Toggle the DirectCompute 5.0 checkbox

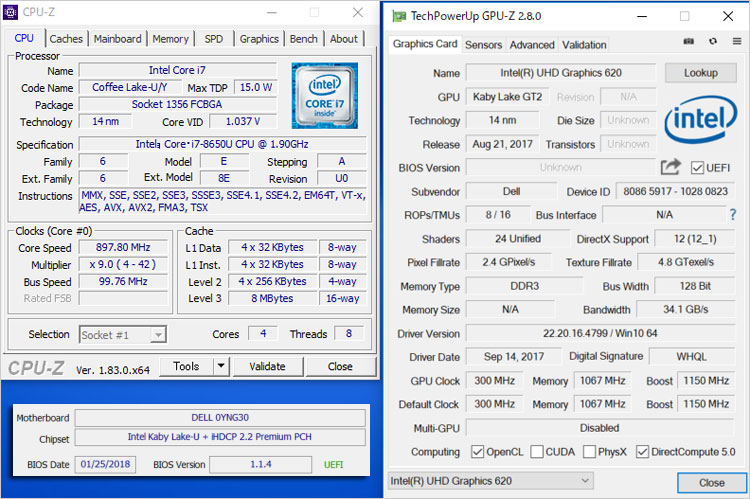642,451
